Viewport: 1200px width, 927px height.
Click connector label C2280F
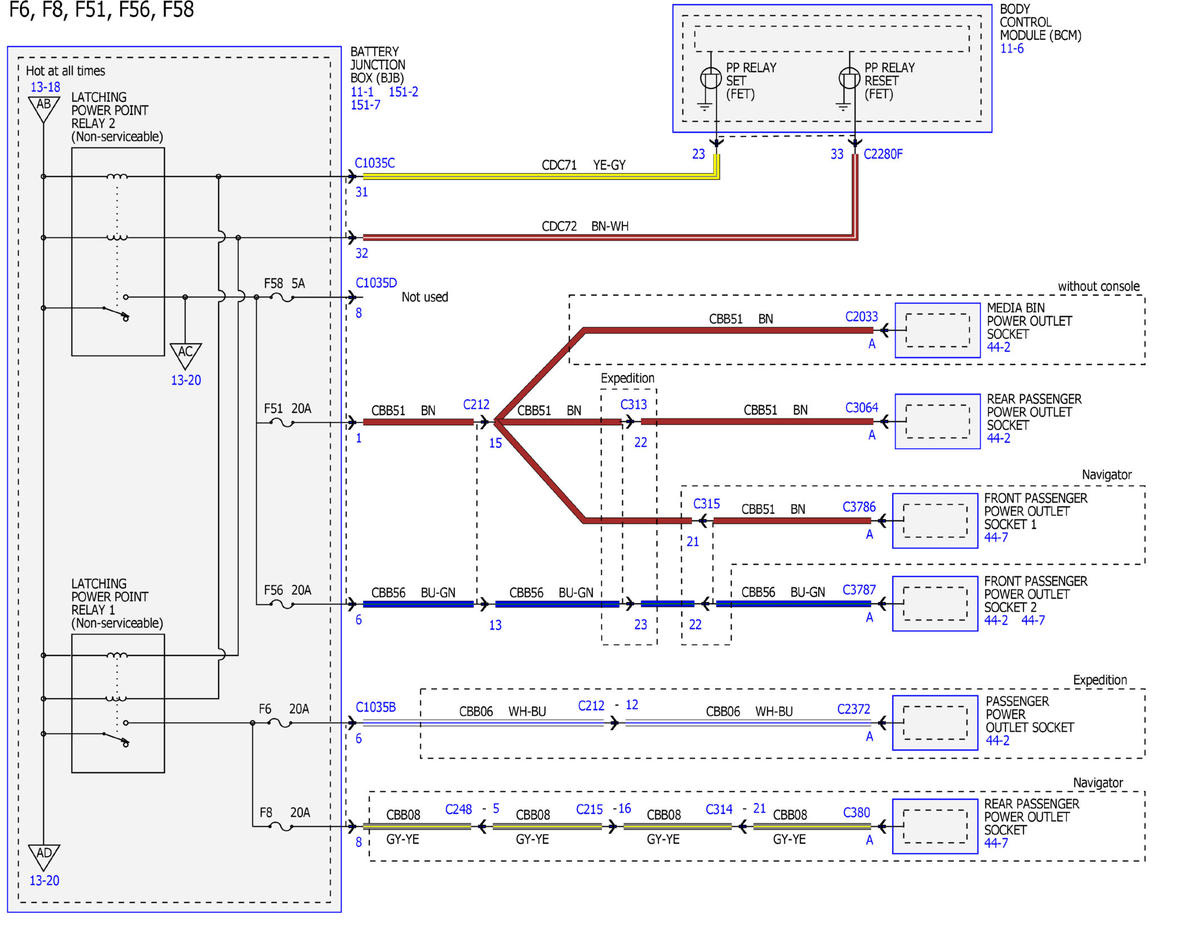pyautogui.click(x=885, y=154)
